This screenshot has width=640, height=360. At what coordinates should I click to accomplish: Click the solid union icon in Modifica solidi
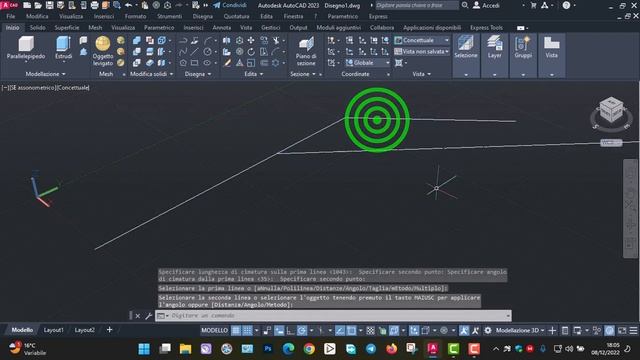(137, 40)
